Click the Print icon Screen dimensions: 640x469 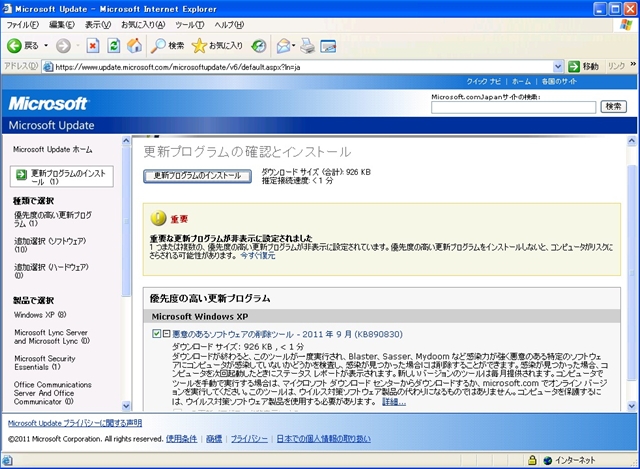tap(308, 46)
